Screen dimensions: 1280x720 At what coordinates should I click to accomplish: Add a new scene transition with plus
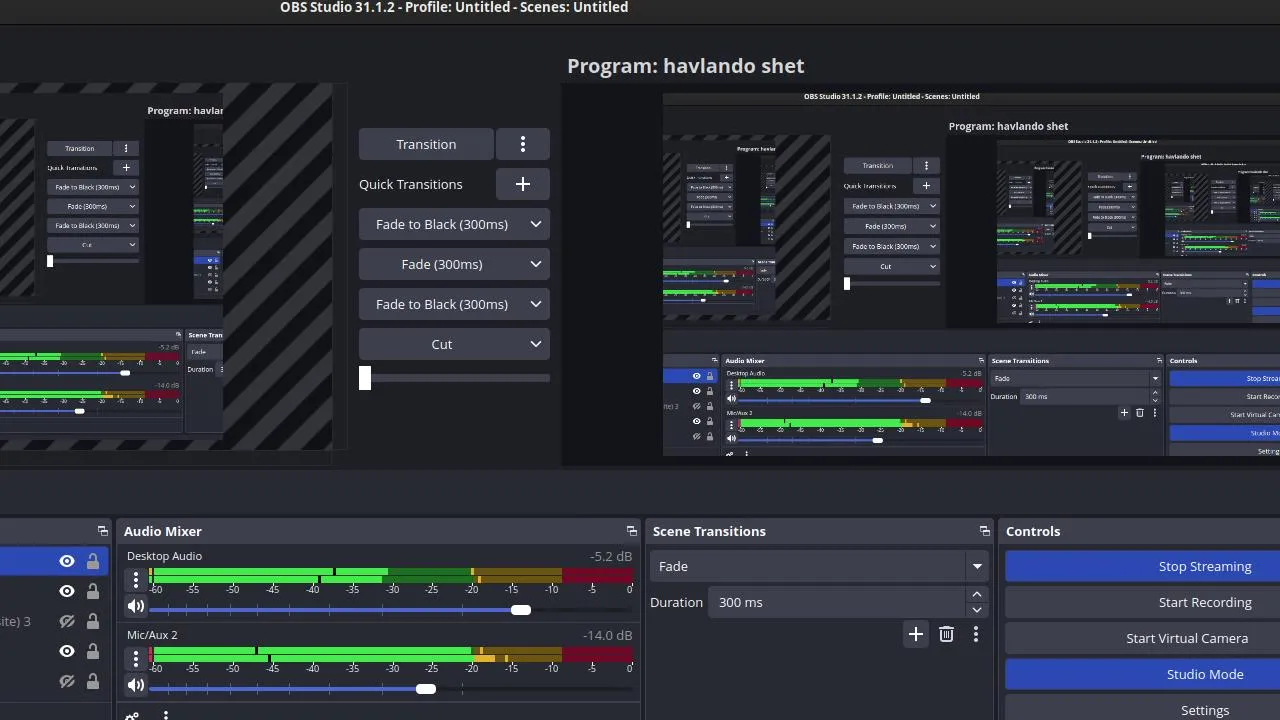(915, 634)
